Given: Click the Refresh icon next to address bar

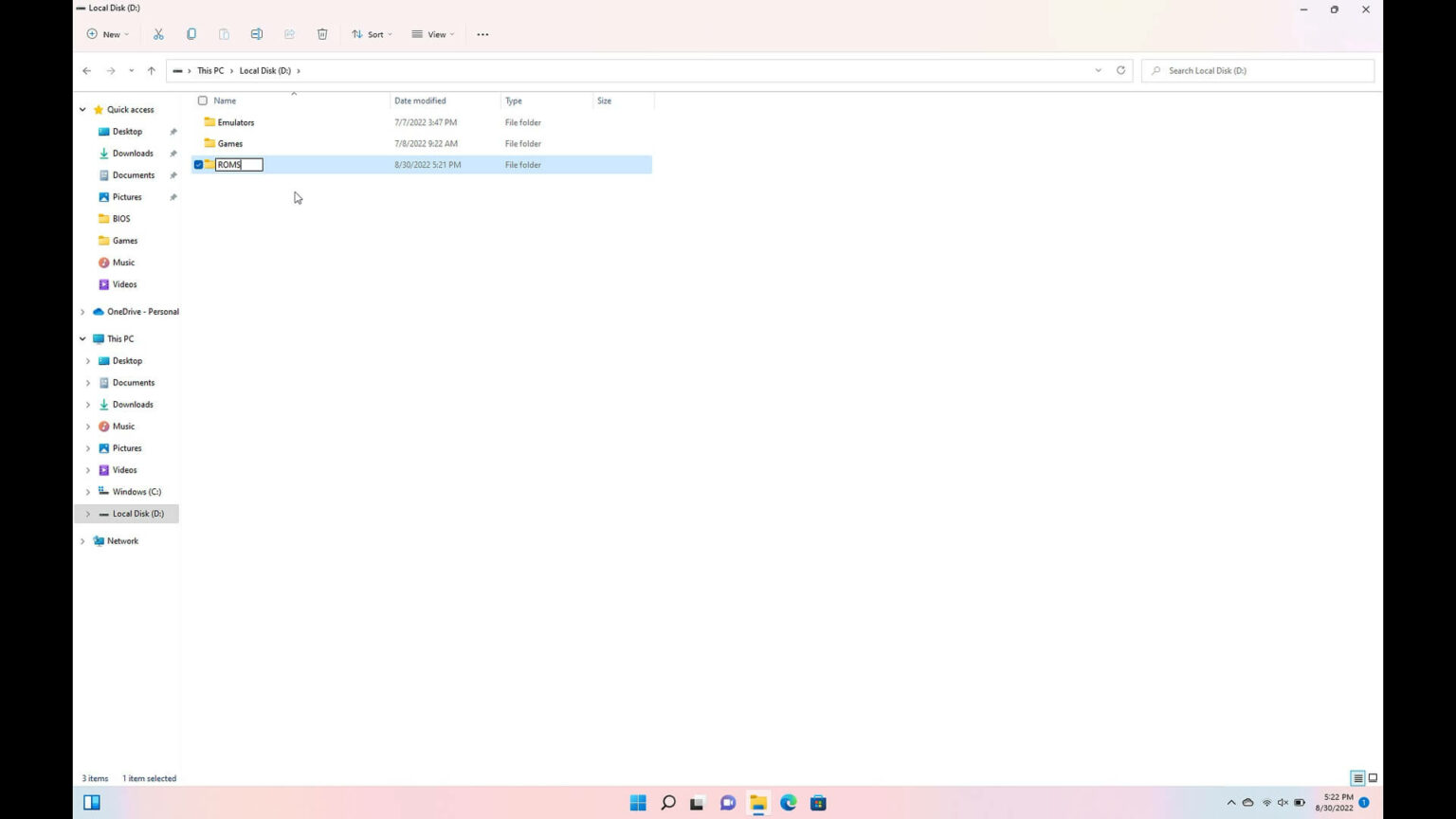Looking at the screenshot, I should 1120,70.
